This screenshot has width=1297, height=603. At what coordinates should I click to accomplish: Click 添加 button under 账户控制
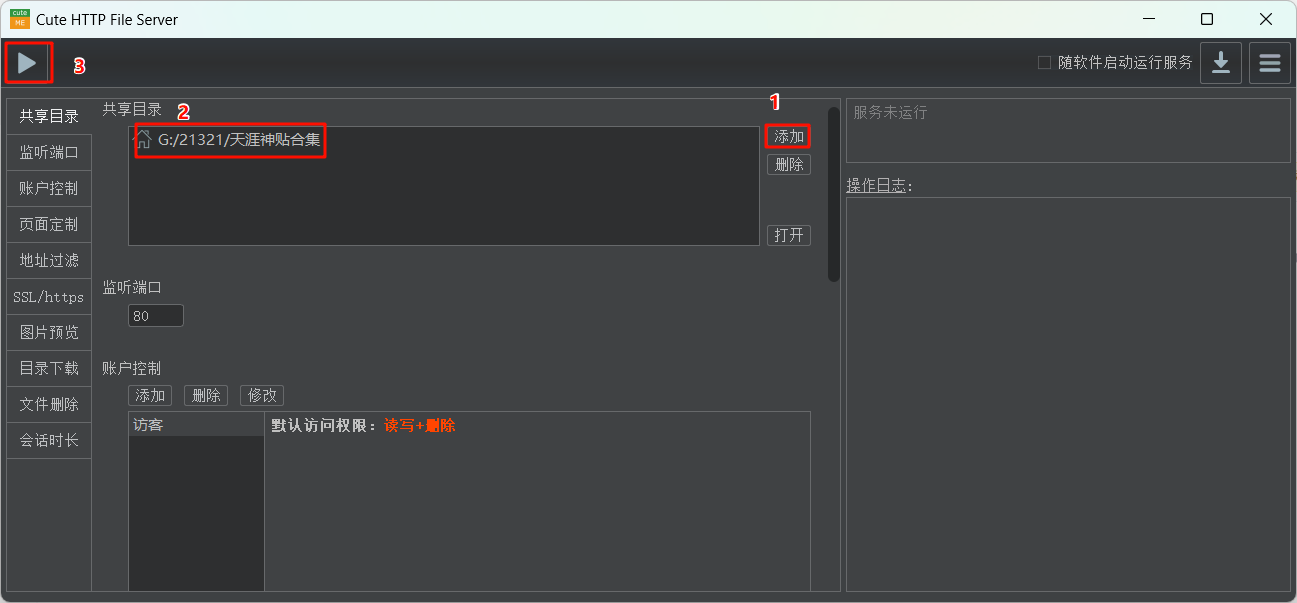point(150,396)
